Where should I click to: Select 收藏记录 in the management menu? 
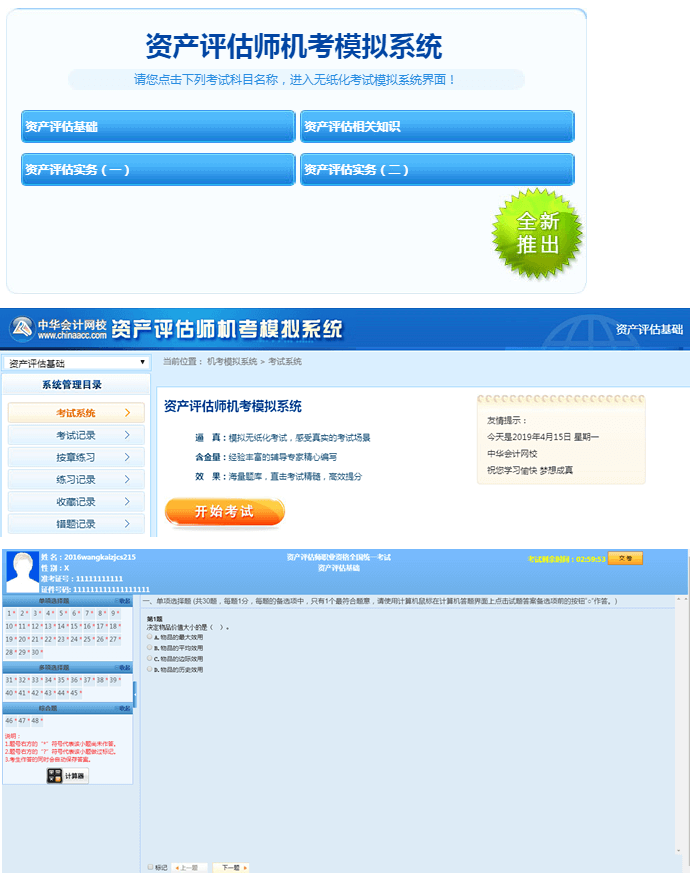coord(76,502)
